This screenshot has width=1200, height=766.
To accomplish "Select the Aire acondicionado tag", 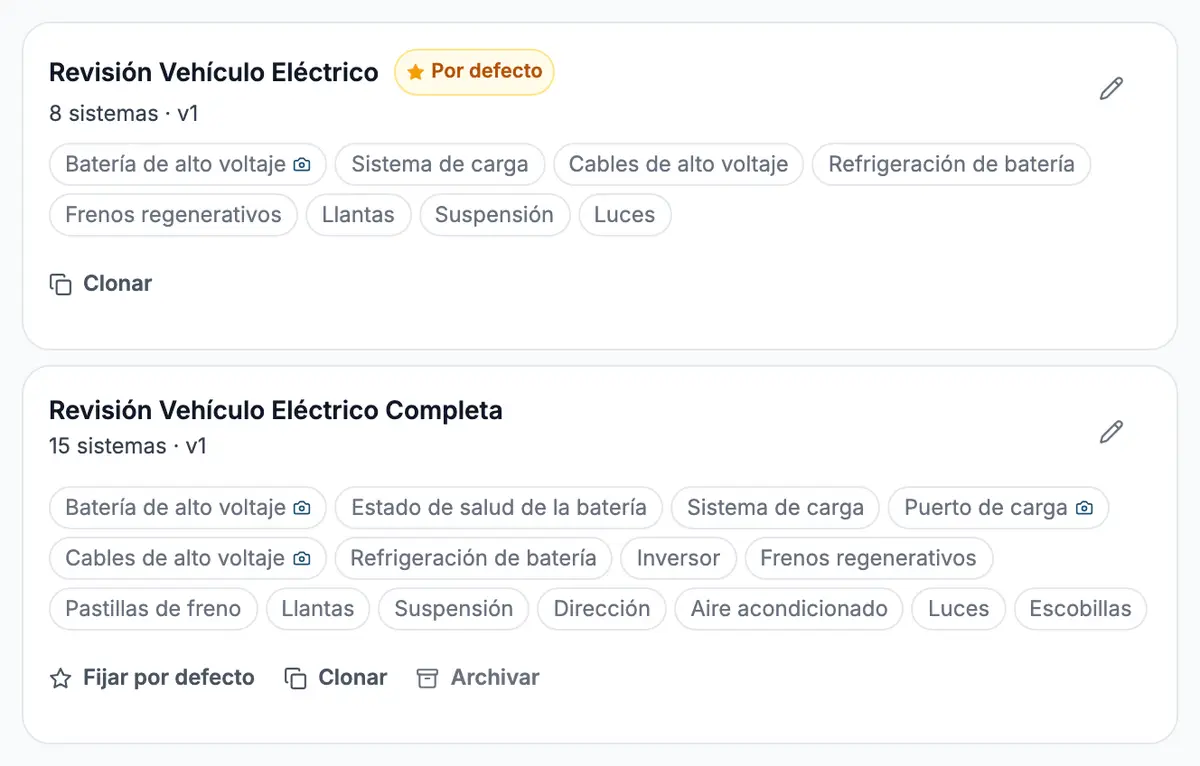I will [x=789, y=609].
